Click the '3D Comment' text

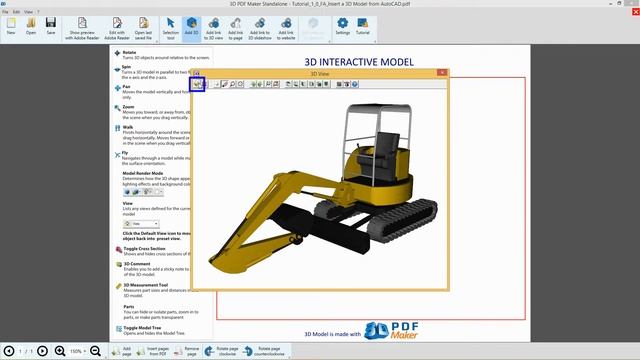point(137,264)
